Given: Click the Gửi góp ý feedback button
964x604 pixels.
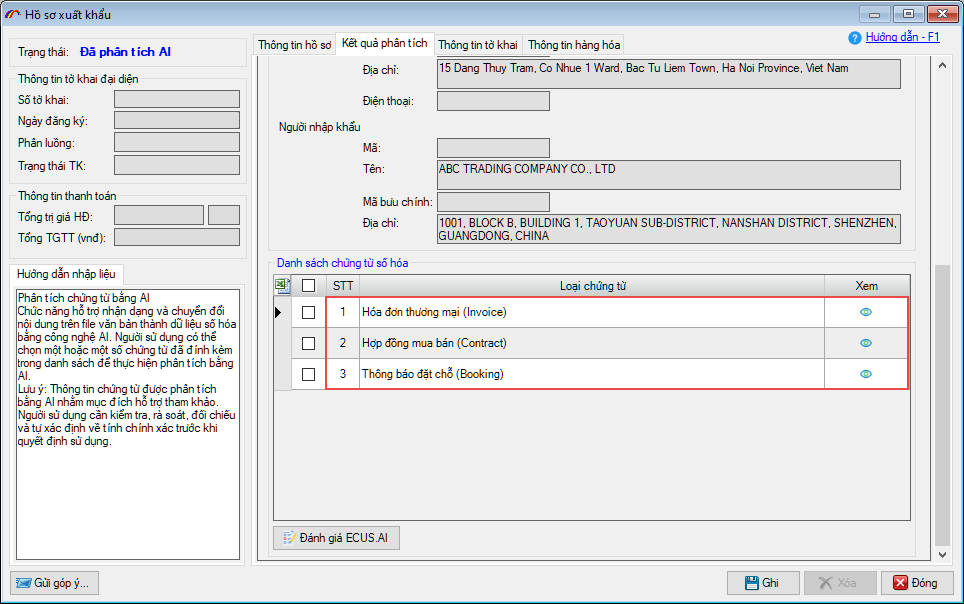Looking at the screenshot, I should (x=53, y=583).
